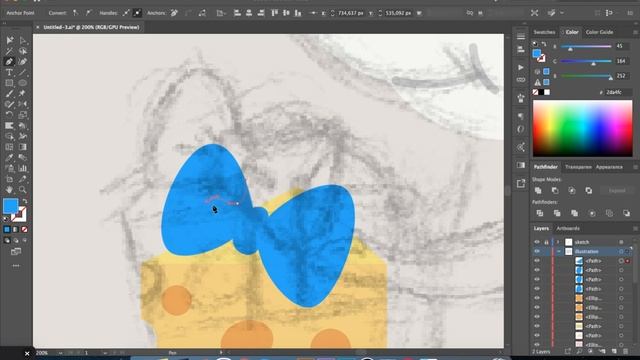Hide the sketch layer eye
This screenshot has width=640, height=360.
(x=537, y=242)
